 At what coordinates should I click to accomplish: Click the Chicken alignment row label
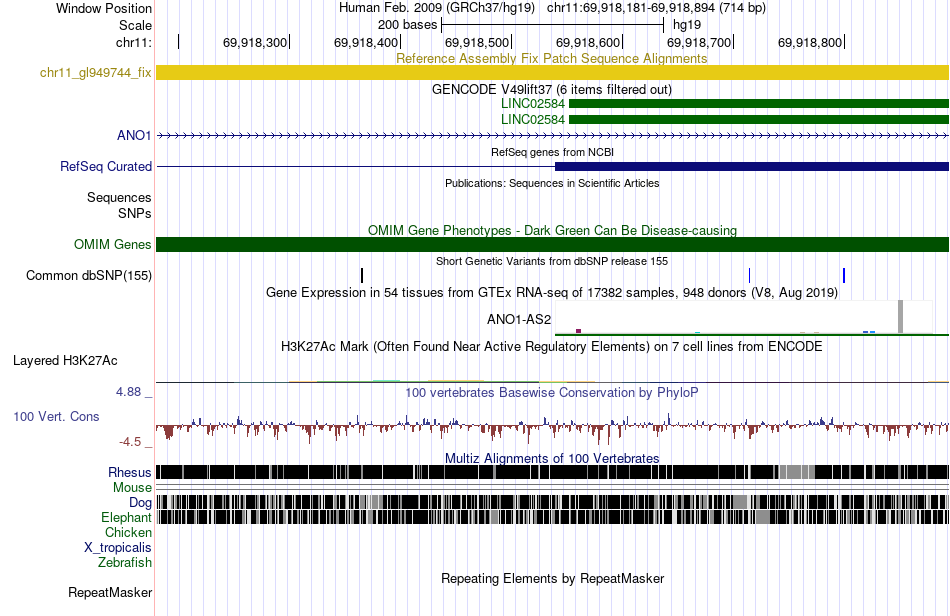click(128, 532)
